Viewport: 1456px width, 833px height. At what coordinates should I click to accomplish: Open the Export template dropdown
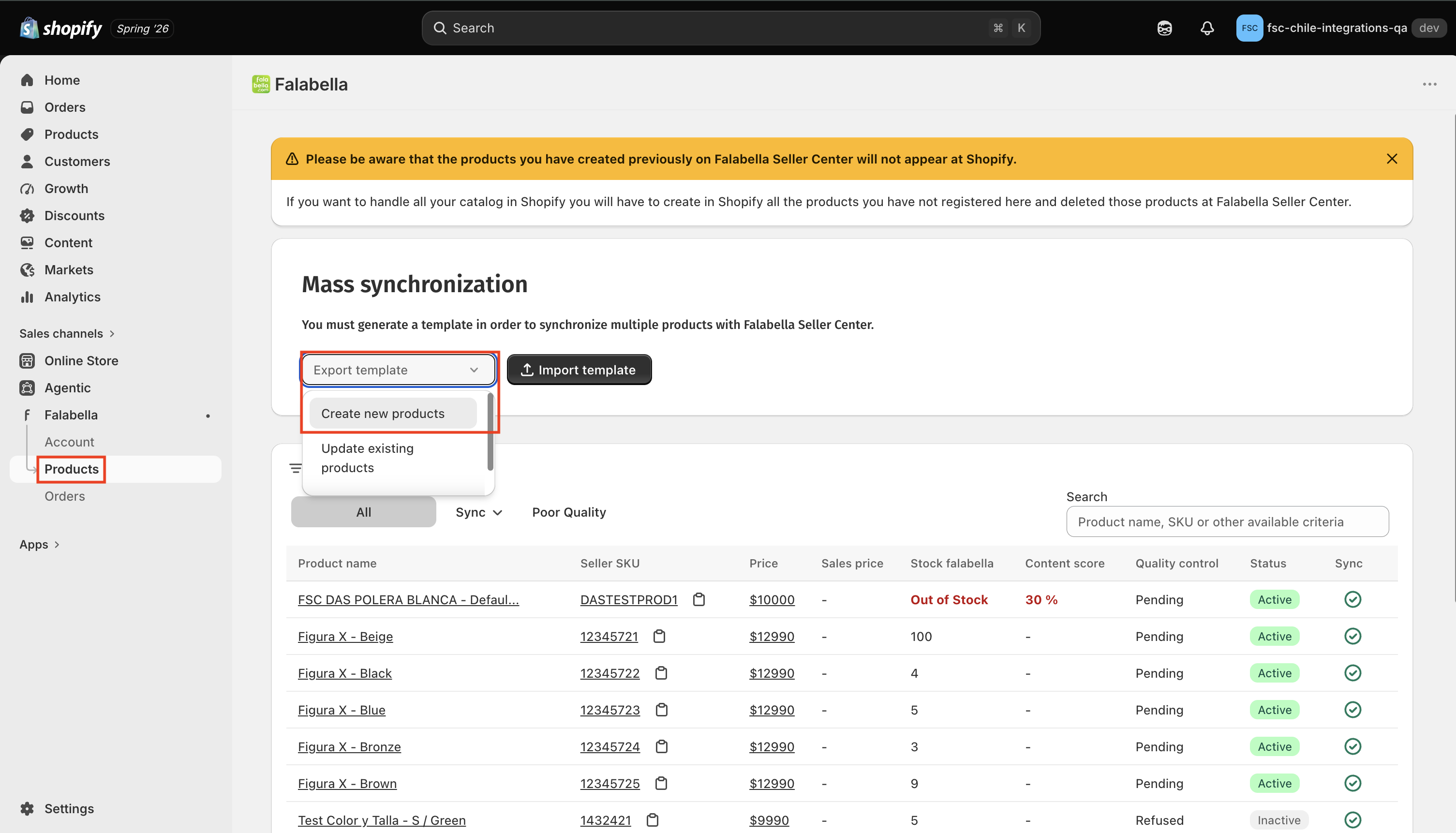[x=398, y=370]
